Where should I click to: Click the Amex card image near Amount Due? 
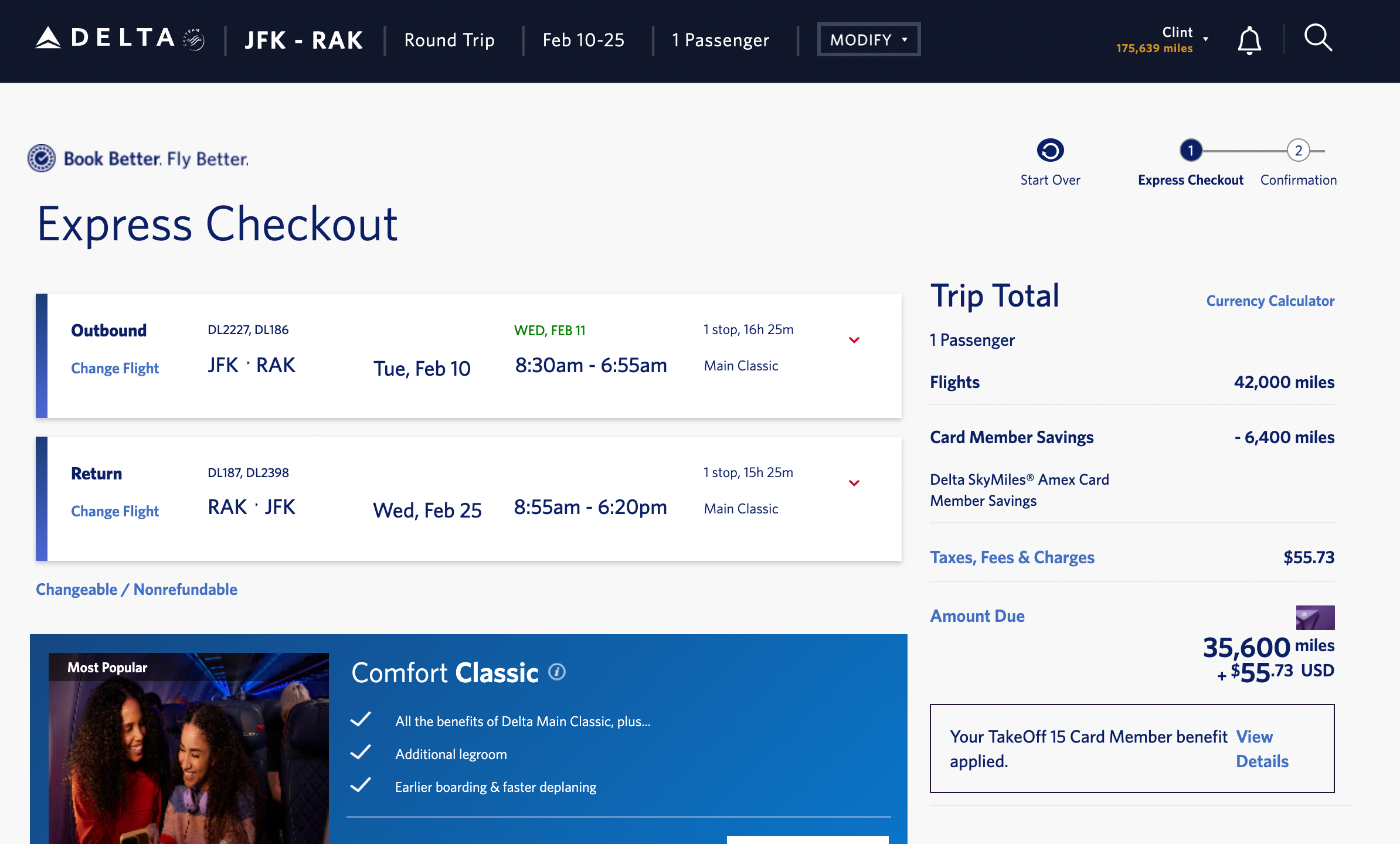click(x=1314, y=617)
